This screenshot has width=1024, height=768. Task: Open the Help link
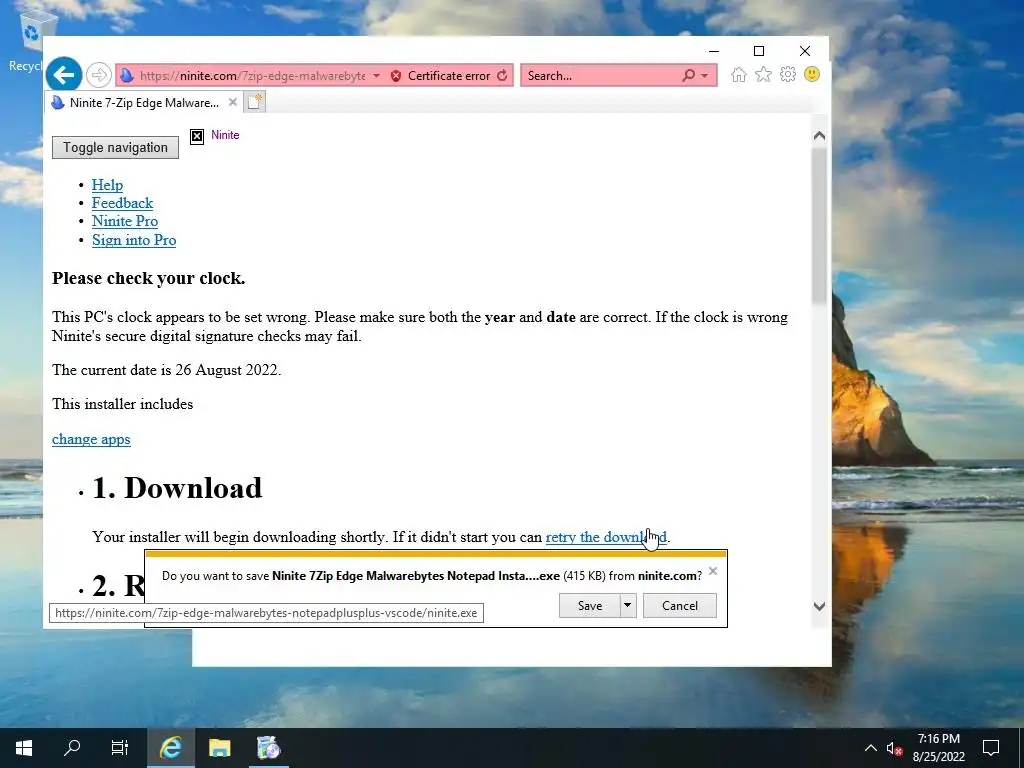coord(107,185)
